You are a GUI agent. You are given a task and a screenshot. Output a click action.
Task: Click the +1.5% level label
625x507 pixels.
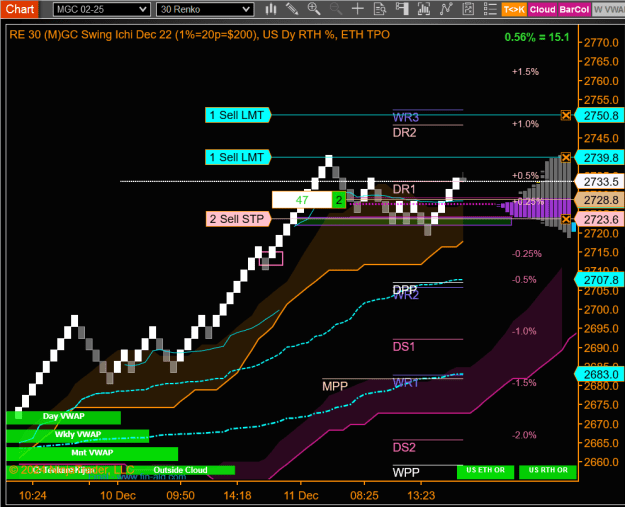click(x=525, y=72)
